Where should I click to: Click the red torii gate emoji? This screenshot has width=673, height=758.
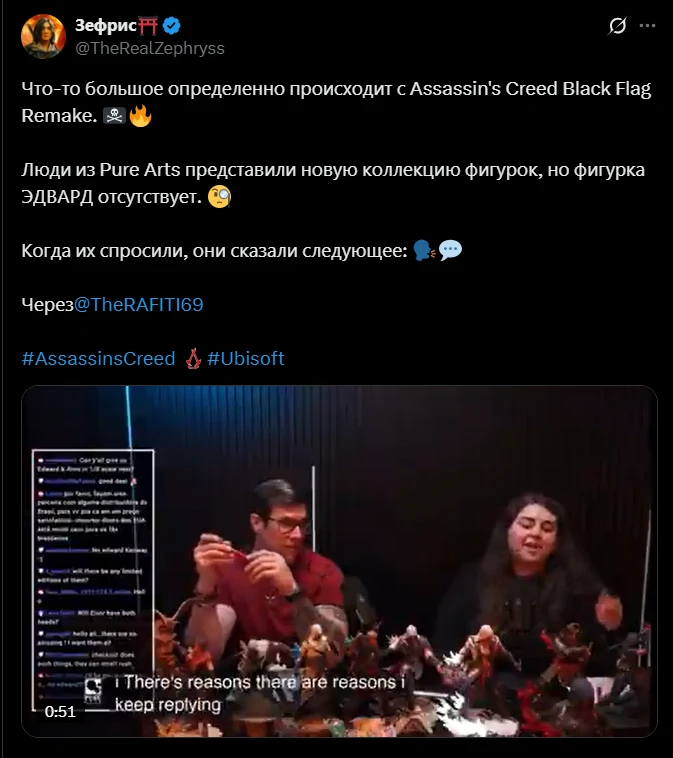(x=148, y=25)
